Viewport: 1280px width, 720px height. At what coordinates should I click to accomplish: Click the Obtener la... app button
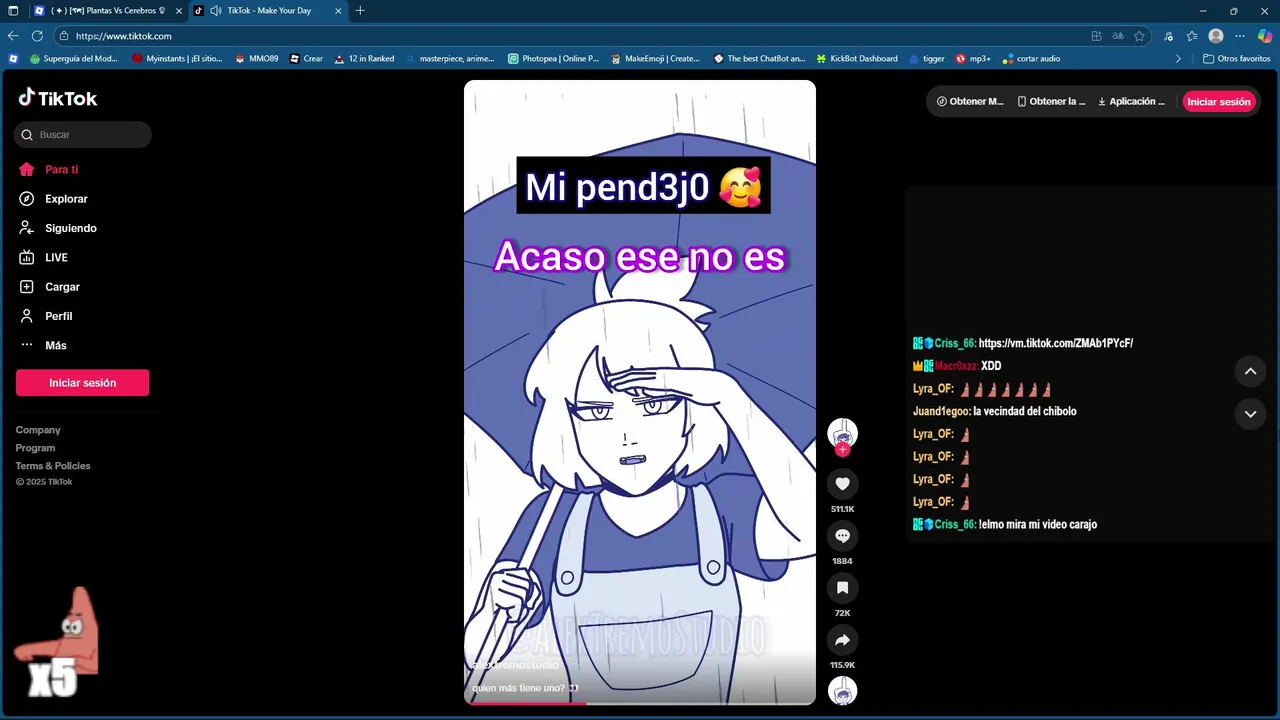coord(1051,102)
